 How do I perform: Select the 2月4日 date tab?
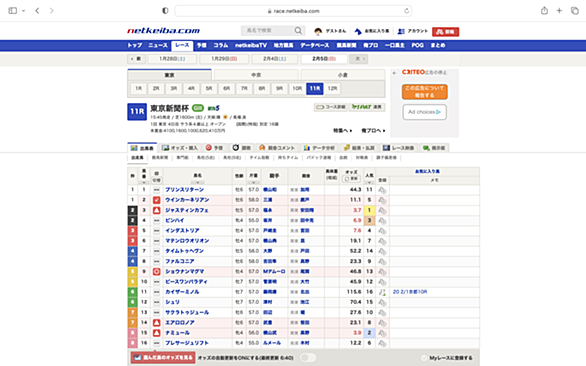click(x=275, y=59)
